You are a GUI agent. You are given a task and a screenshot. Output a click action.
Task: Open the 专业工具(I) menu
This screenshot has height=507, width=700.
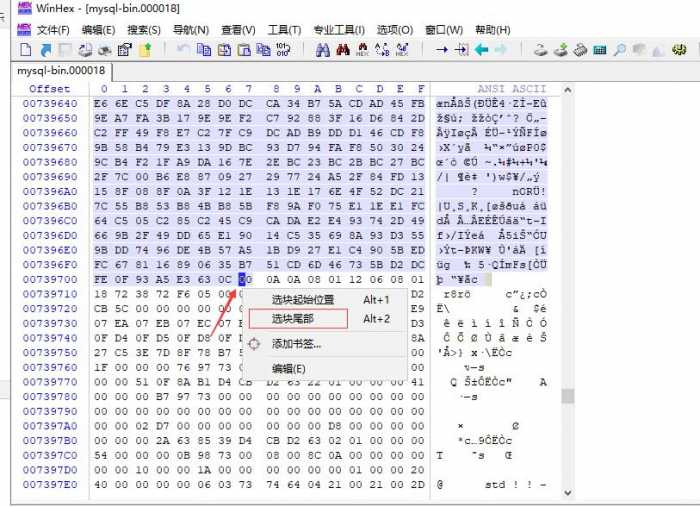point(339,30)
